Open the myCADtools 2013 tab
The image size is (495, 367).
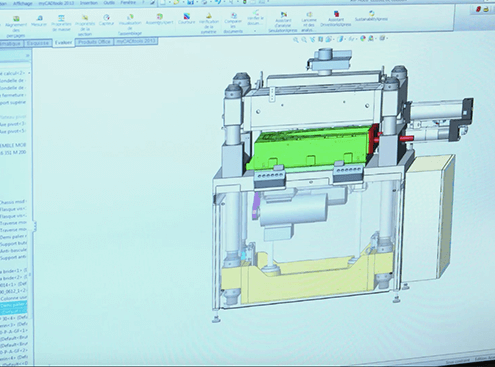pyautogui.click(x=136, y=41)
